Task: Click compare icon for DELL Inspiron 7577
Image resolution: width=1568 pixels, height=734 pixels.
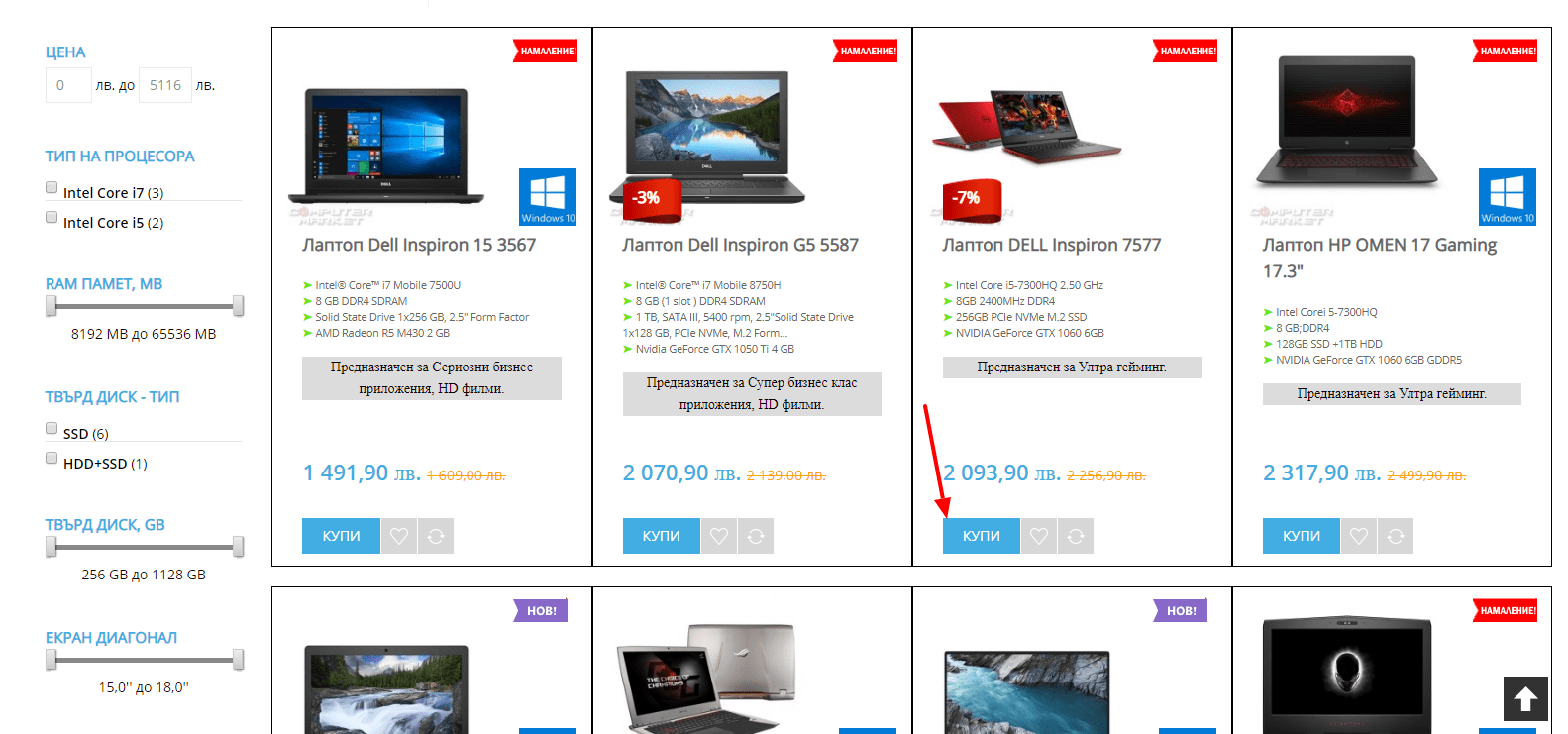Action: tap(1076, 536)
